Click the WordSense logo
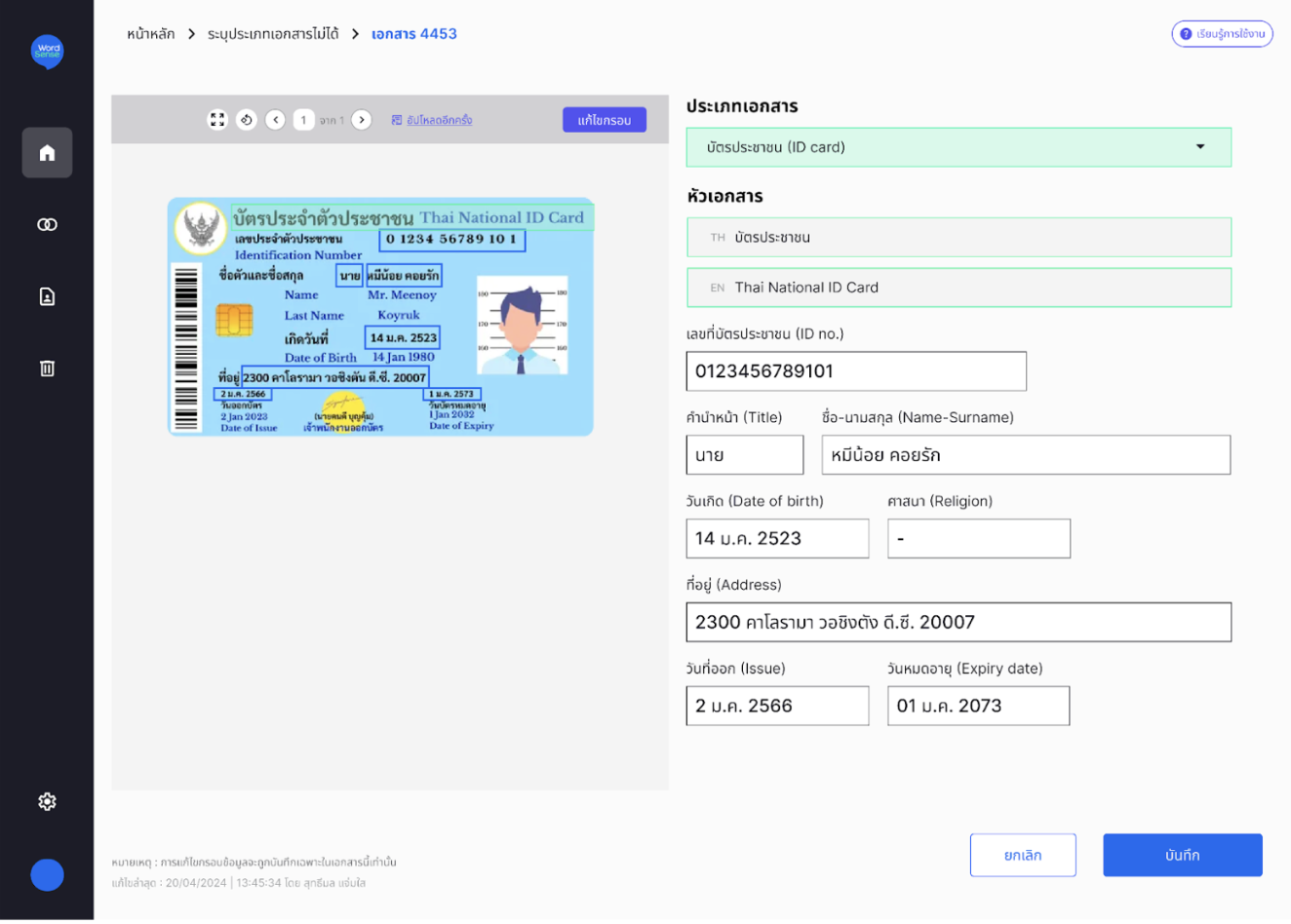The image size is (1291, 924). point(47,52)
